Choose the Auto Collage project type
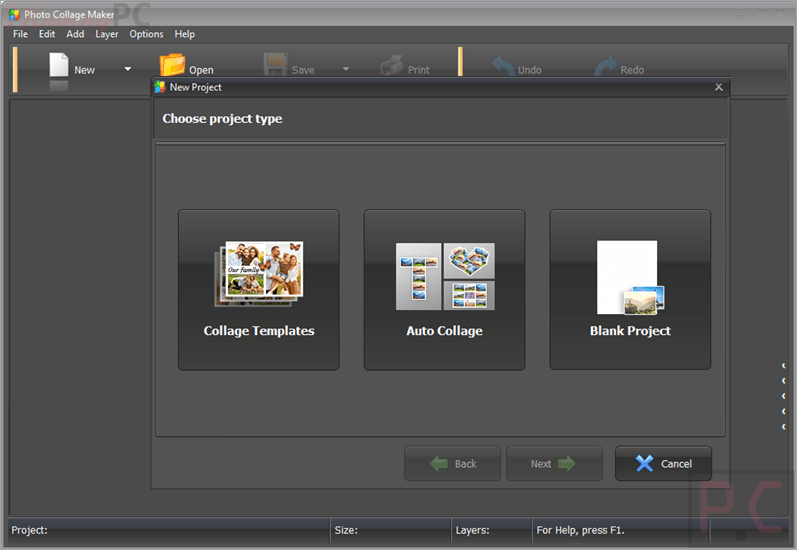Viewport: 797px width, 550px height. [x=444, y=290]
